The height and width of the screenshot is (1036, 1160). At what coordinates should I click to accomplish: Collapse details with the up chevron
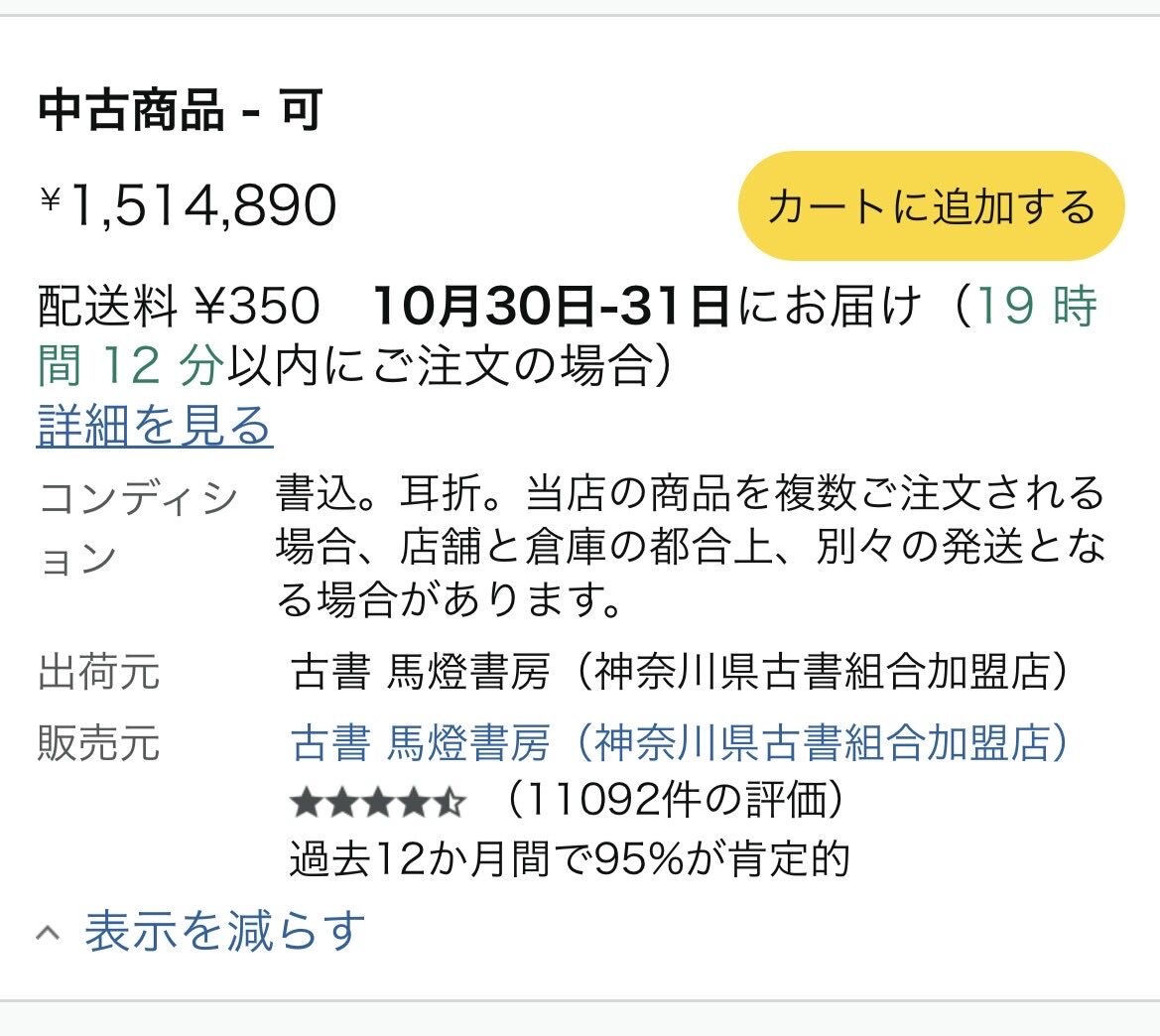(x=48, y=933)
